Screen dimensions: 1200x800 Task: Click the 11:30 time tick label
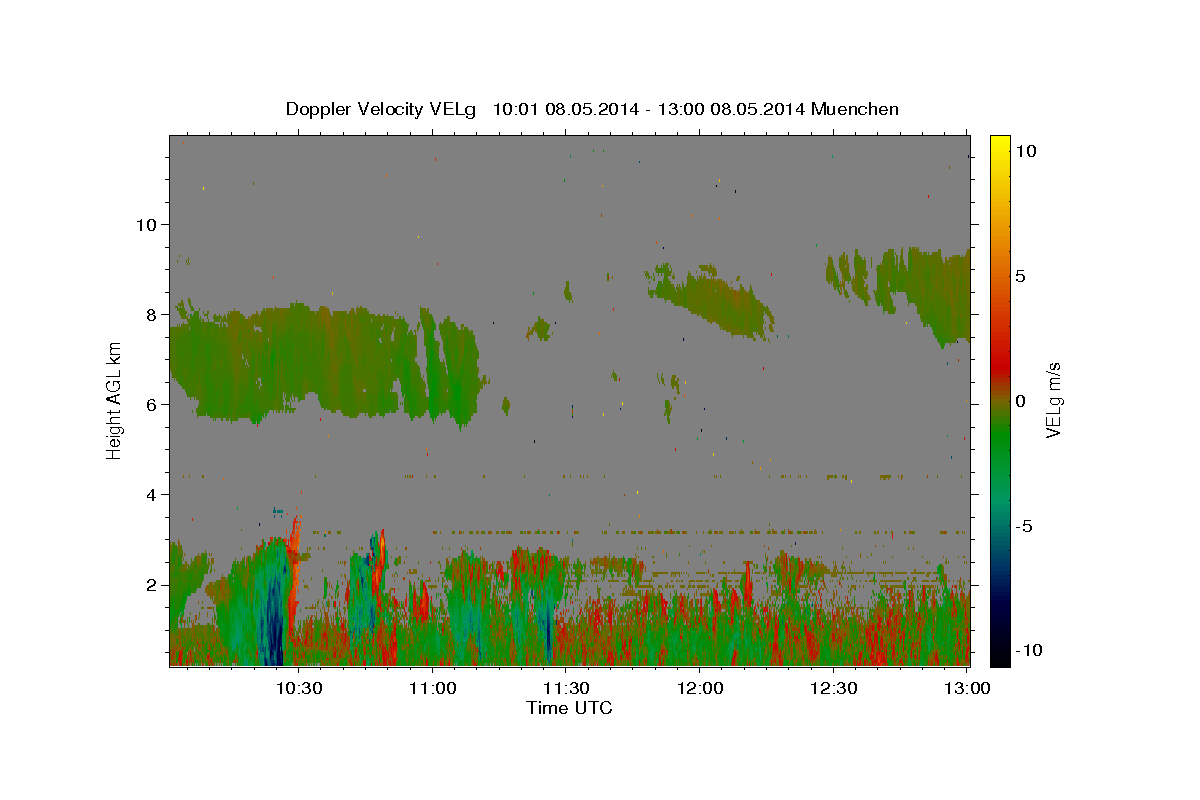(x=567, y=688)
